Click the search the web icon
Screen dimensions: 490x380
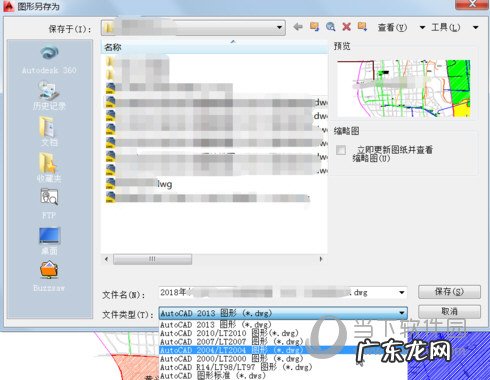point(330,27)
